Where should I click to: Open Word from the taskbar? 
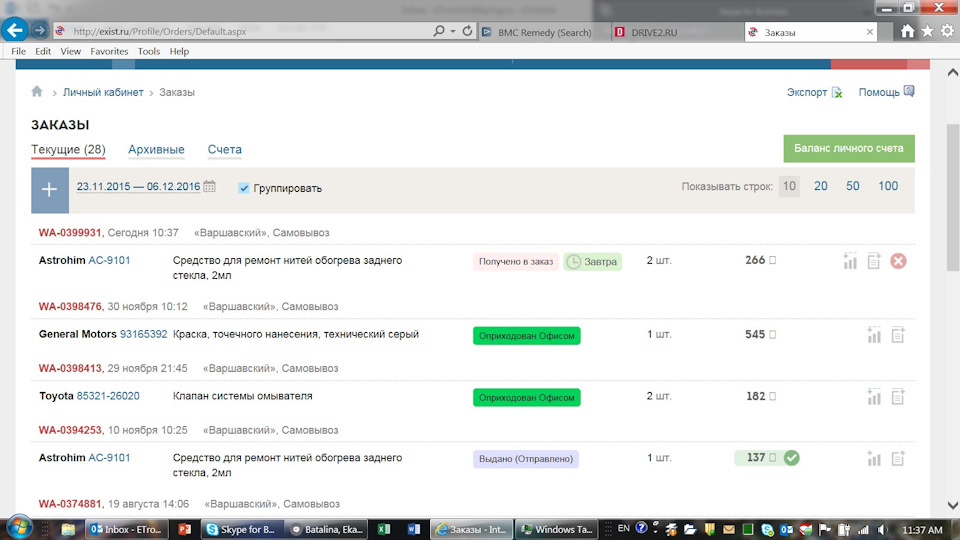click(x=413, y=530)
